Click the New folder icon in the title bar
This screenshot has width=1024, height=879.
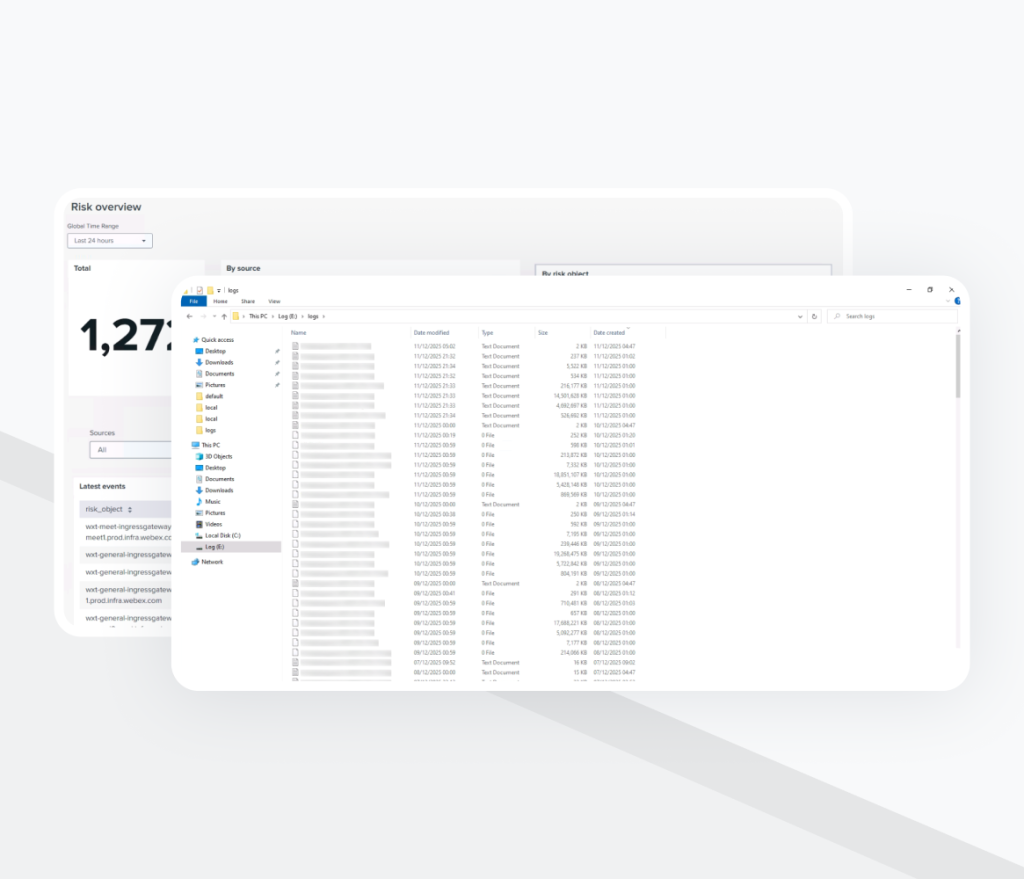point(210,290)
